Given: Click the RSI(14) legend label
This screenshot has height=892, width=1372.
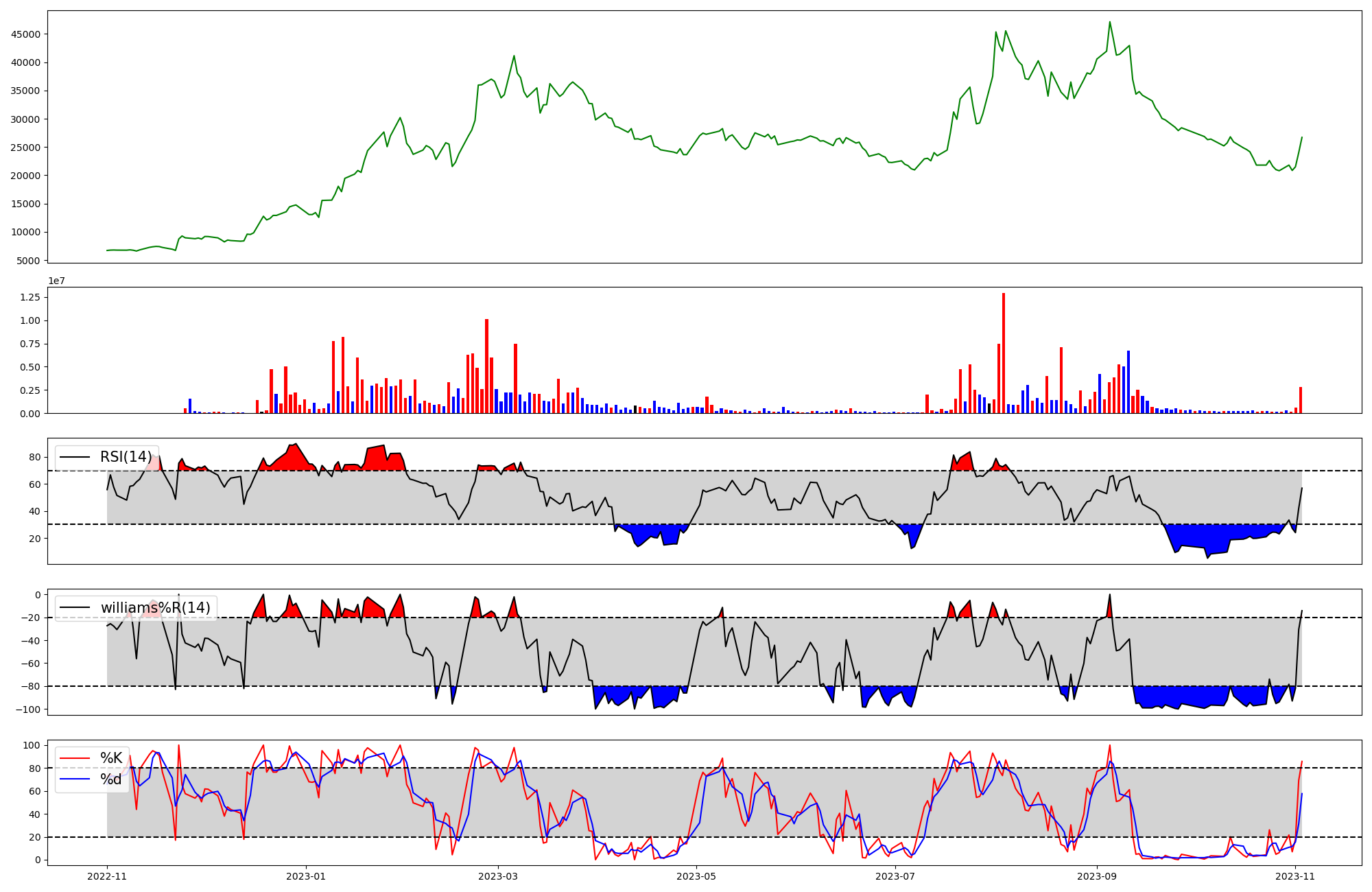Looking at the screenshot, I should (126, 457).
